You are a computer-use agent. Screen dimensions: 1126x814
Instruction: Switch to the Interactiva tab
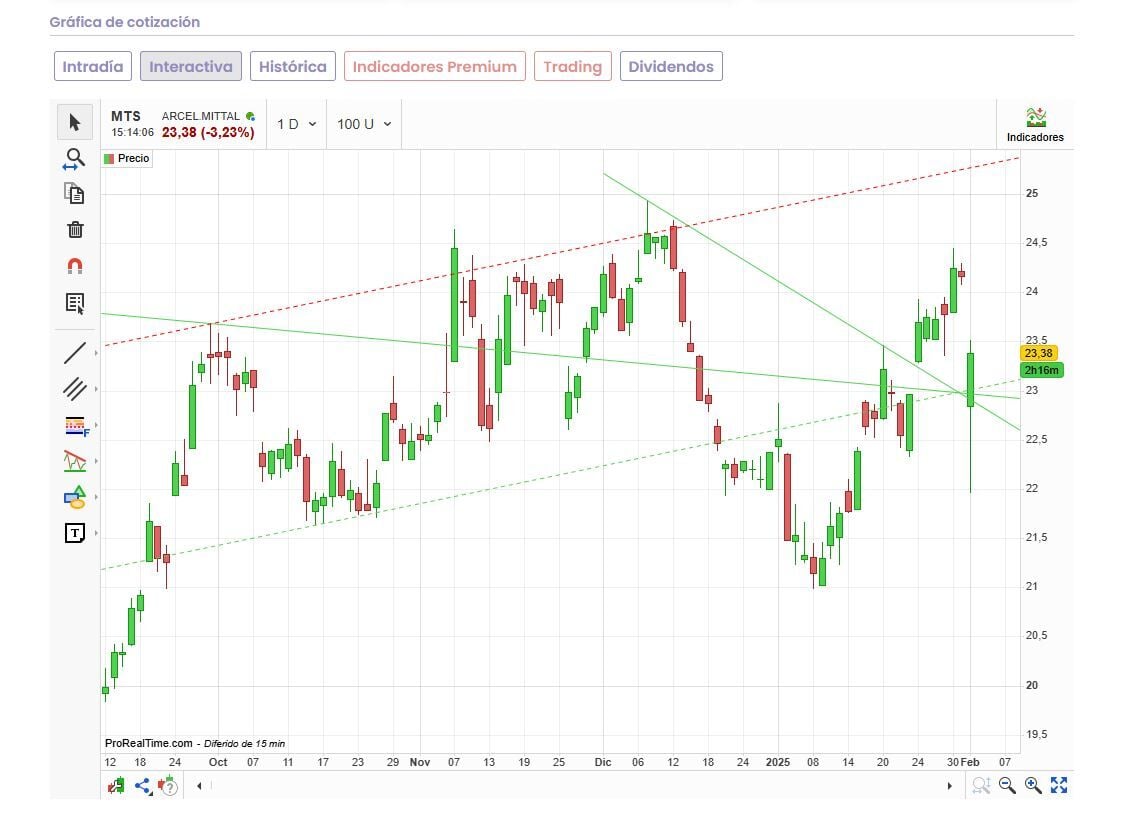pyautogui.click(x=191, y=67)
